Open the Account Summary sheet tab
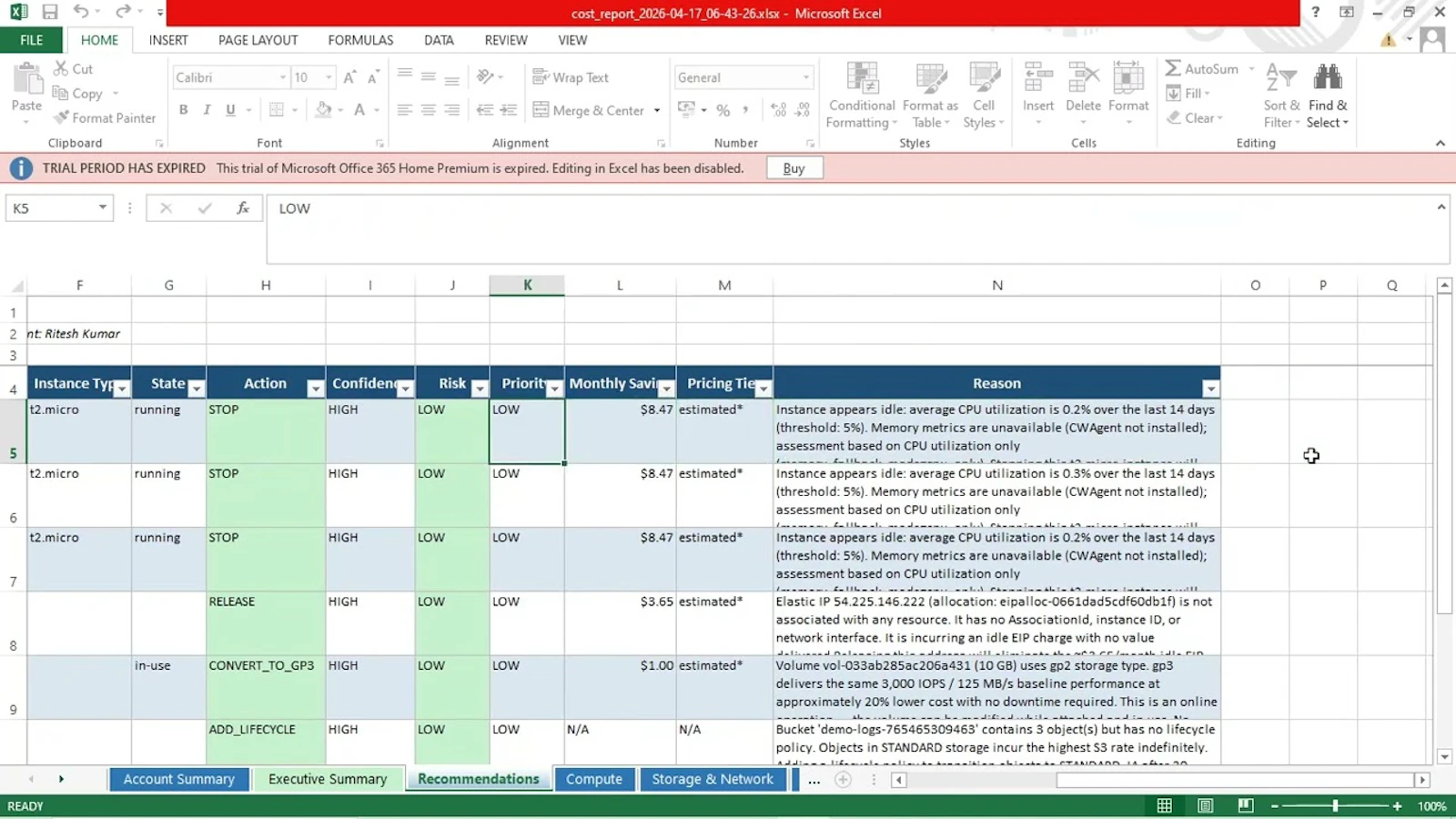This screenshot has width=1456, height=819. tap(179, 779)
